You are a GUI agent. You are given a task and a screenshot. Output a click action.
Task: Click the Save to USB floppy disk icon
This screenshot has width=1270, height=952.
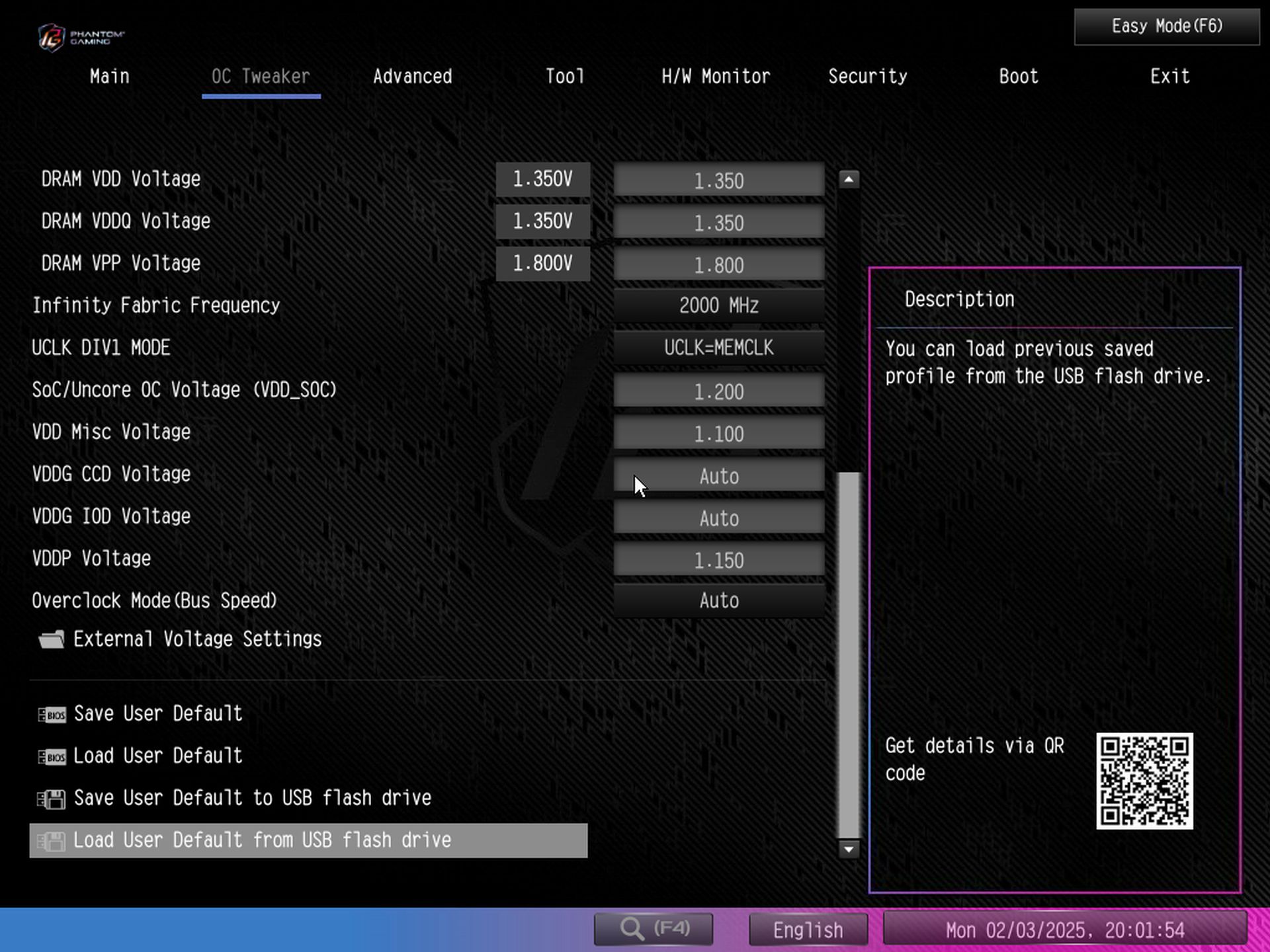(x=52, y=799)
